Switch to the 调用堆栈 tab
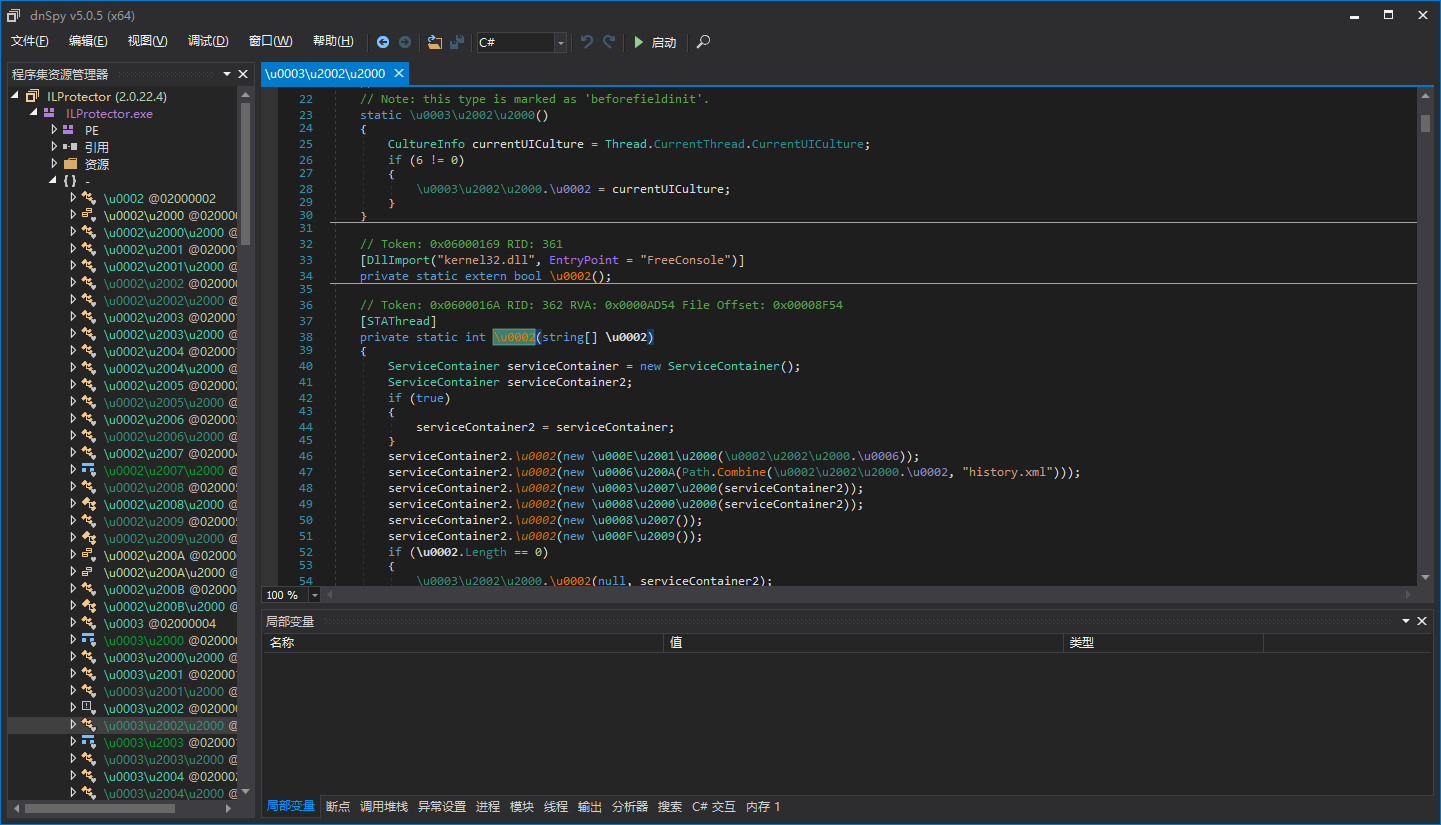Viewport: 1441px width, 825px height. coord(384,806)
